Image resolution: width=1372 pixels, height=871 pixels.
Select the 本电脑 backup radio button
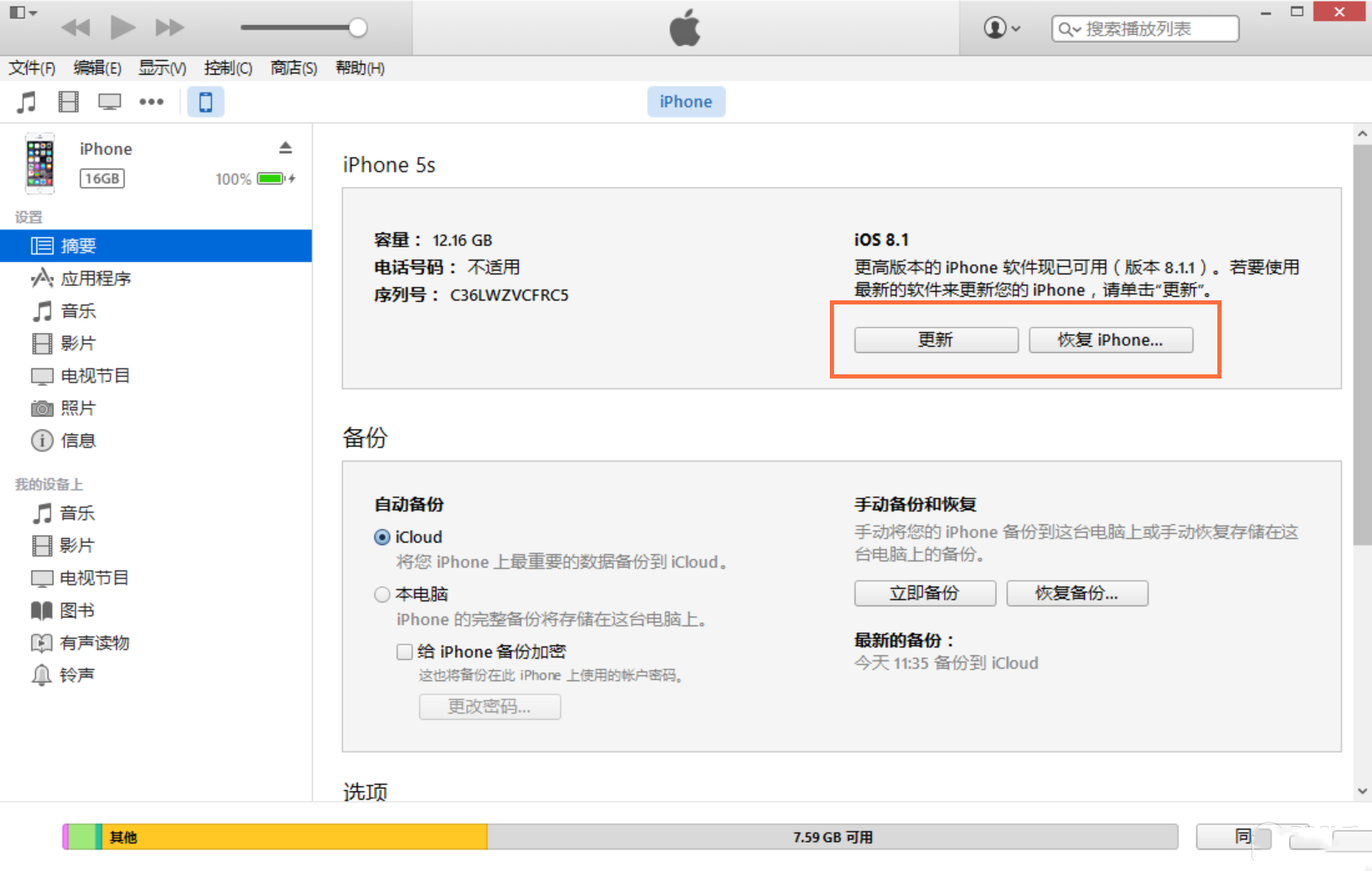tap(382, 594)
